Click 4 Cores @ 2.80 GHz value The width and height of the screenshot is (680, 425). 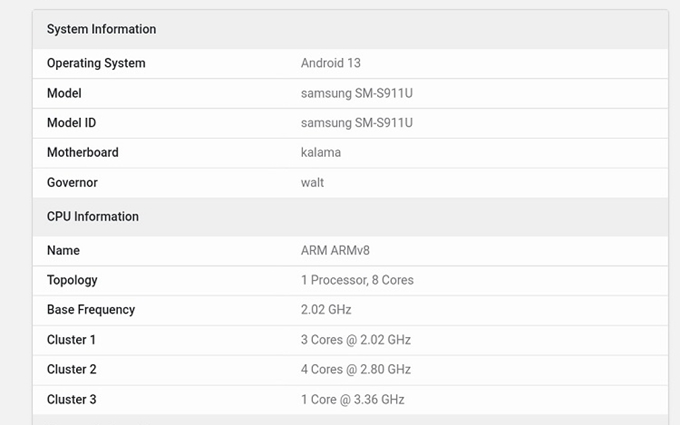point(355,370)
